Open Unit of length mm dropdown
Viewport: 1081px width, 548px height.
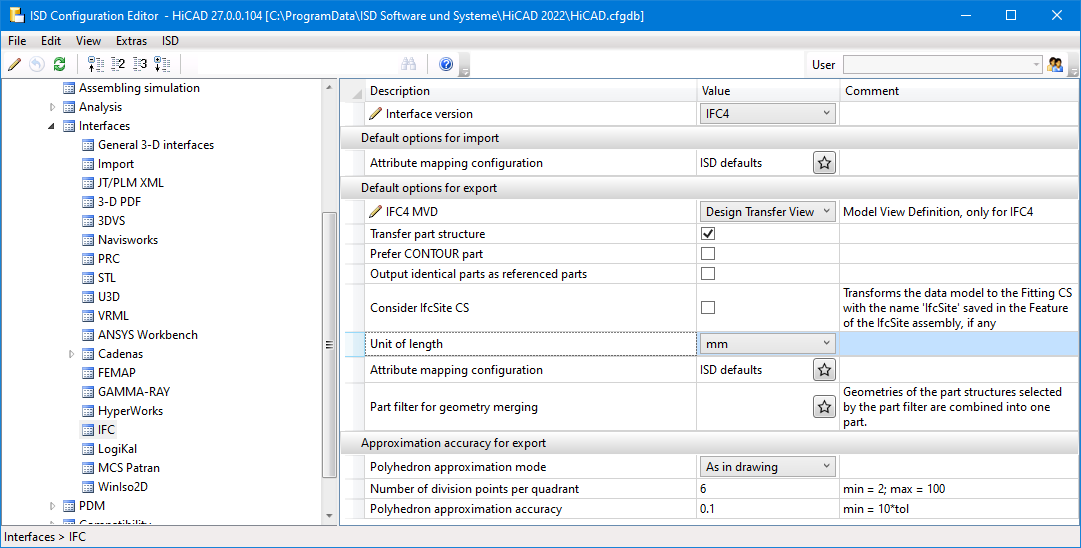(x=768, y=344)
